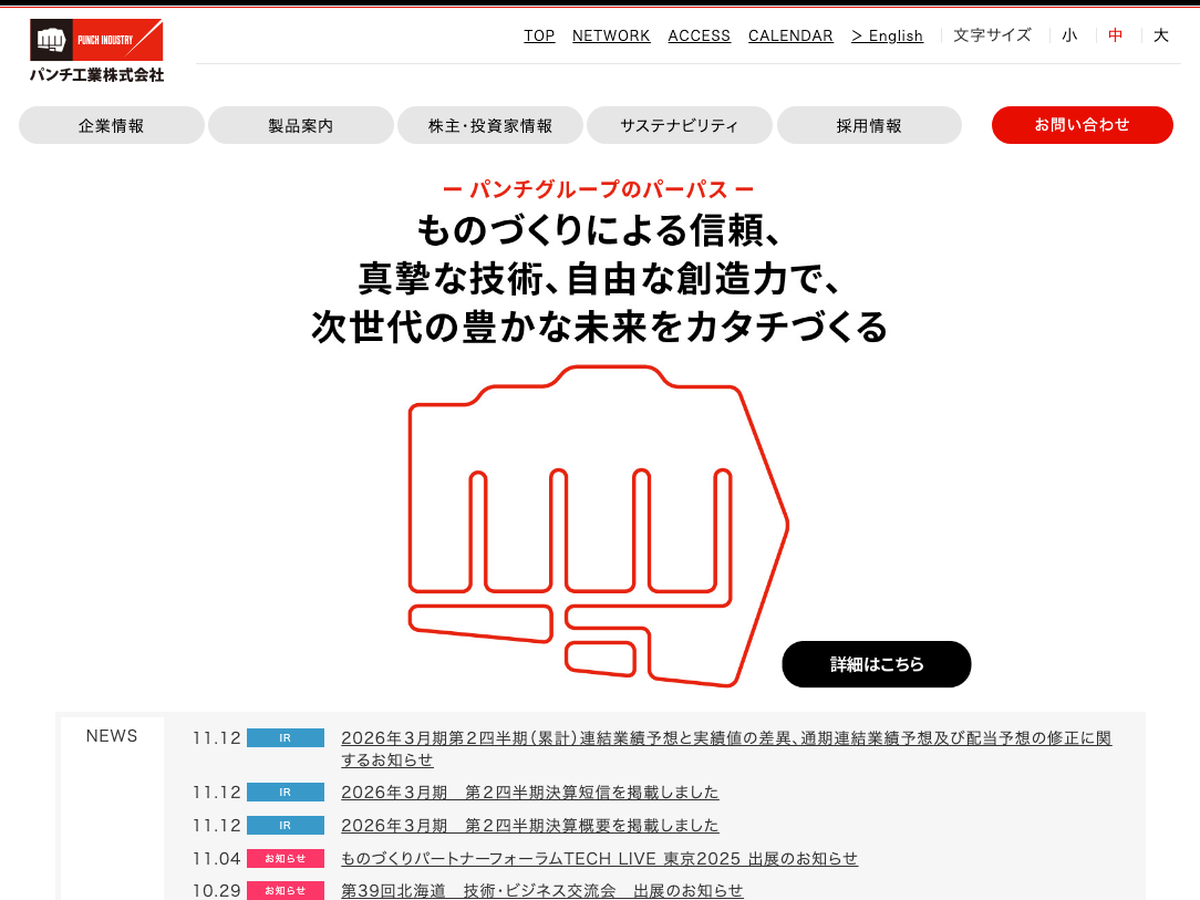1200x900 pixels.
Task: Open the 企業情報 navigation menu
Action: tap(112, 126)
